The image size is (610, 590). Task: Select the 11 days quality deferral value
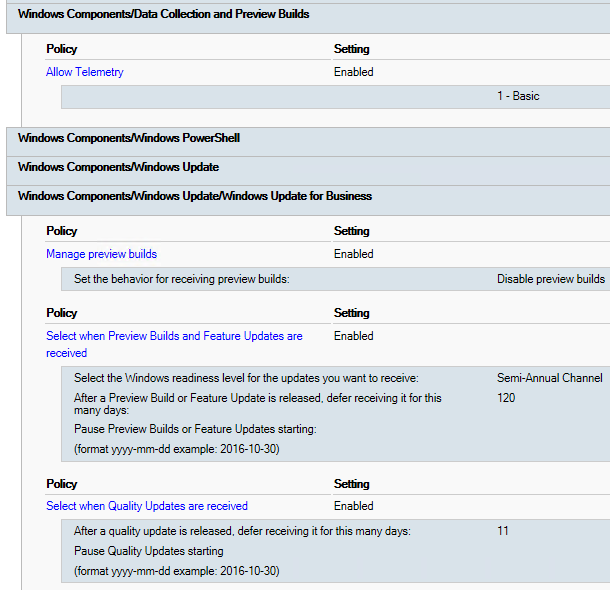[503, 531]
